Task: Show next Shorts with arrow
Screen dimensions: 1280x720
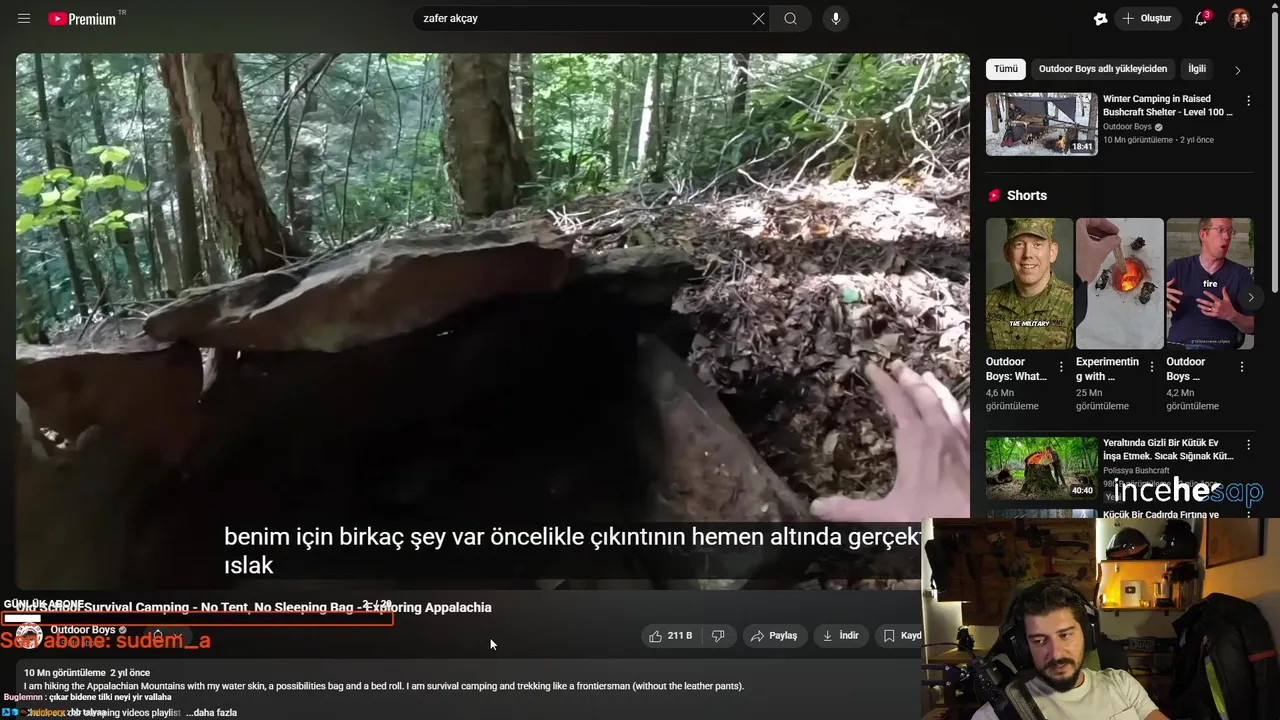Action: click(1250, 297)
